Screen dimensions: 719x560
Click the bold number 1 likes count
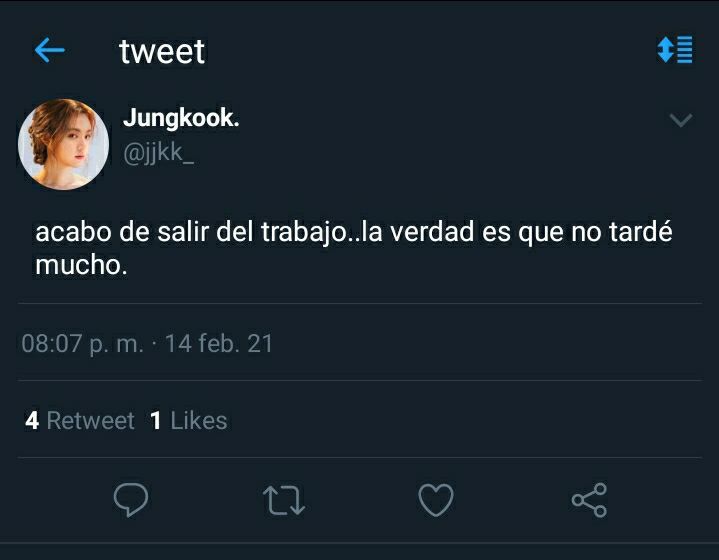(x=156, y=421)
